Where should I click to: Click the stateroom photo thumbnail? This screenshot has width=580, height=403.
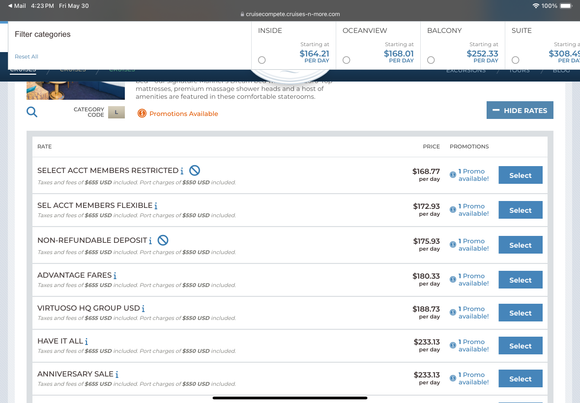coord(75,90)
